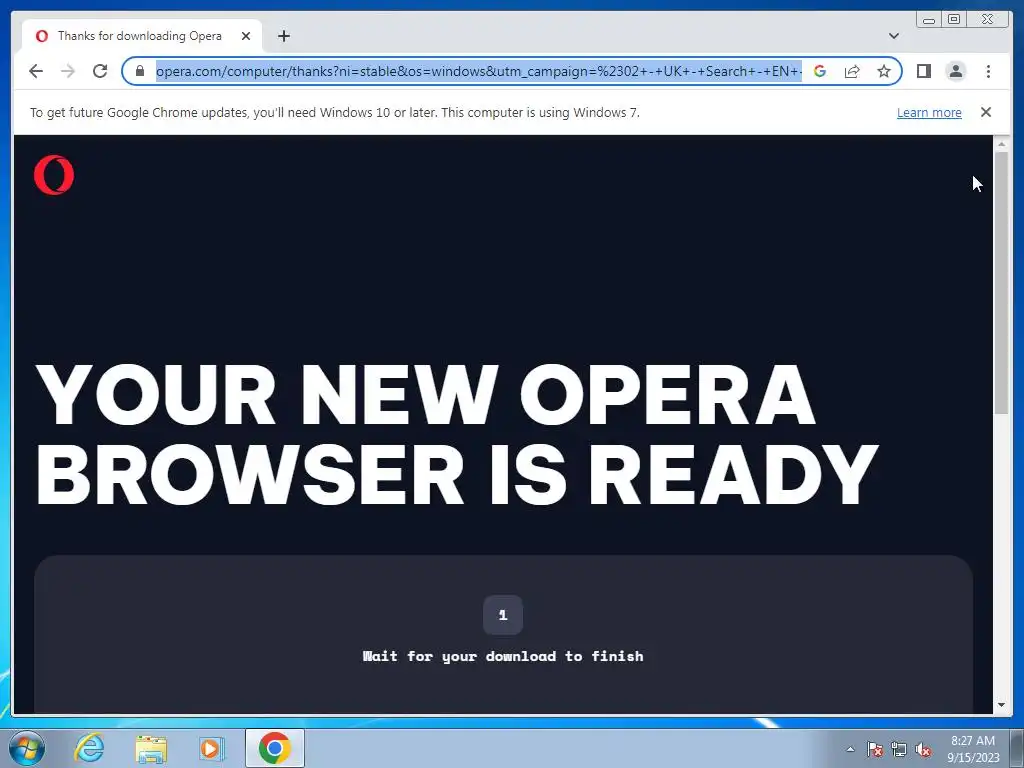This screenshot has height=768, width=1024.
Task: Click the red Opera logo
Action: 54,175
